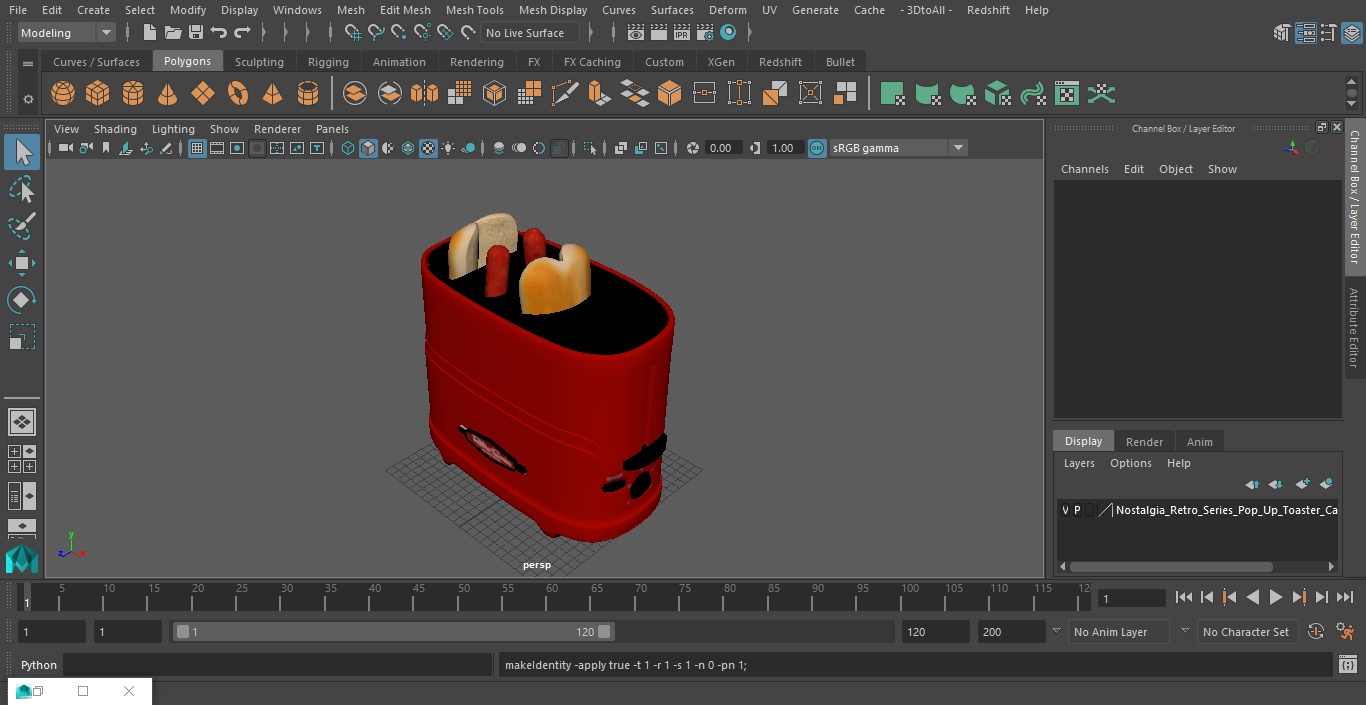Go to end of playback range
The image size is (1366, 705).
1345,597
